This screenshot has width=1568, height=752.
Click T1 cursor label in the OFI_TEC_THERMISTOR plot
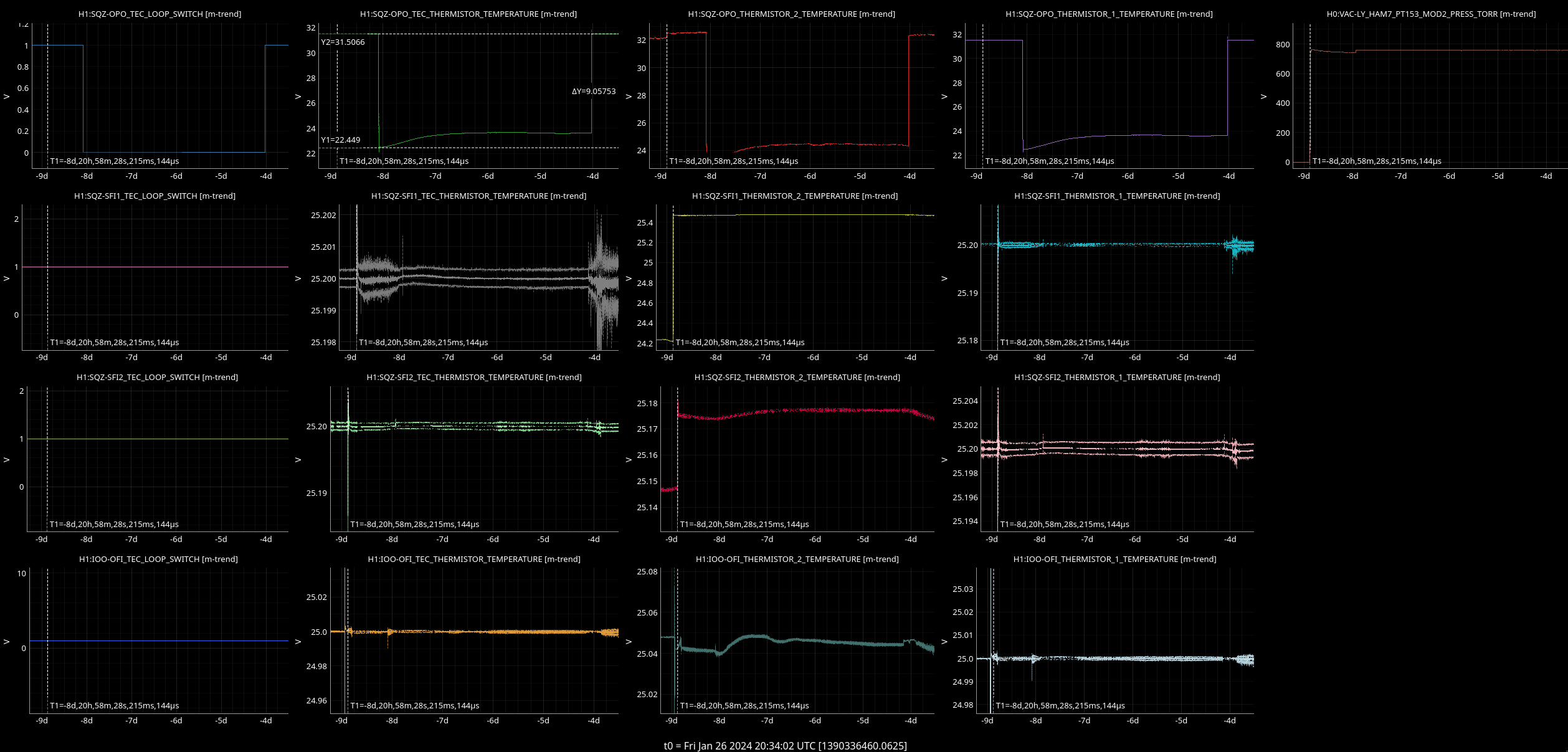(414, 706)
